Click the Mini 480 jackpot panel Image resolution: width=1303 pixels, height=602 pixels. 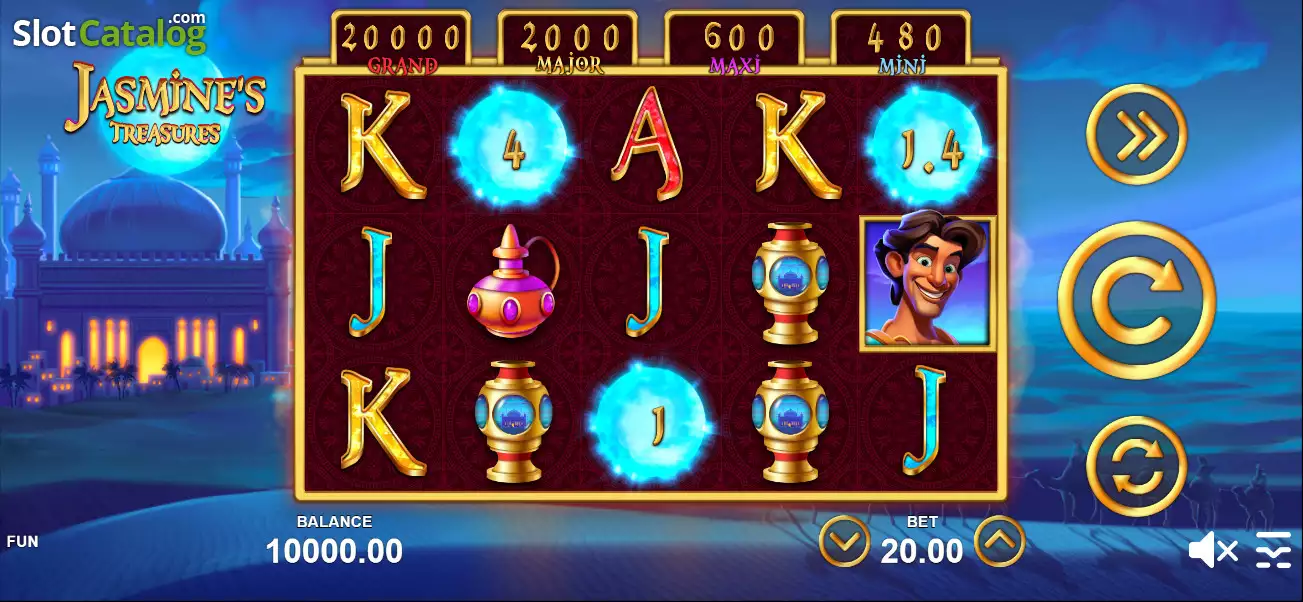(901, 44)
